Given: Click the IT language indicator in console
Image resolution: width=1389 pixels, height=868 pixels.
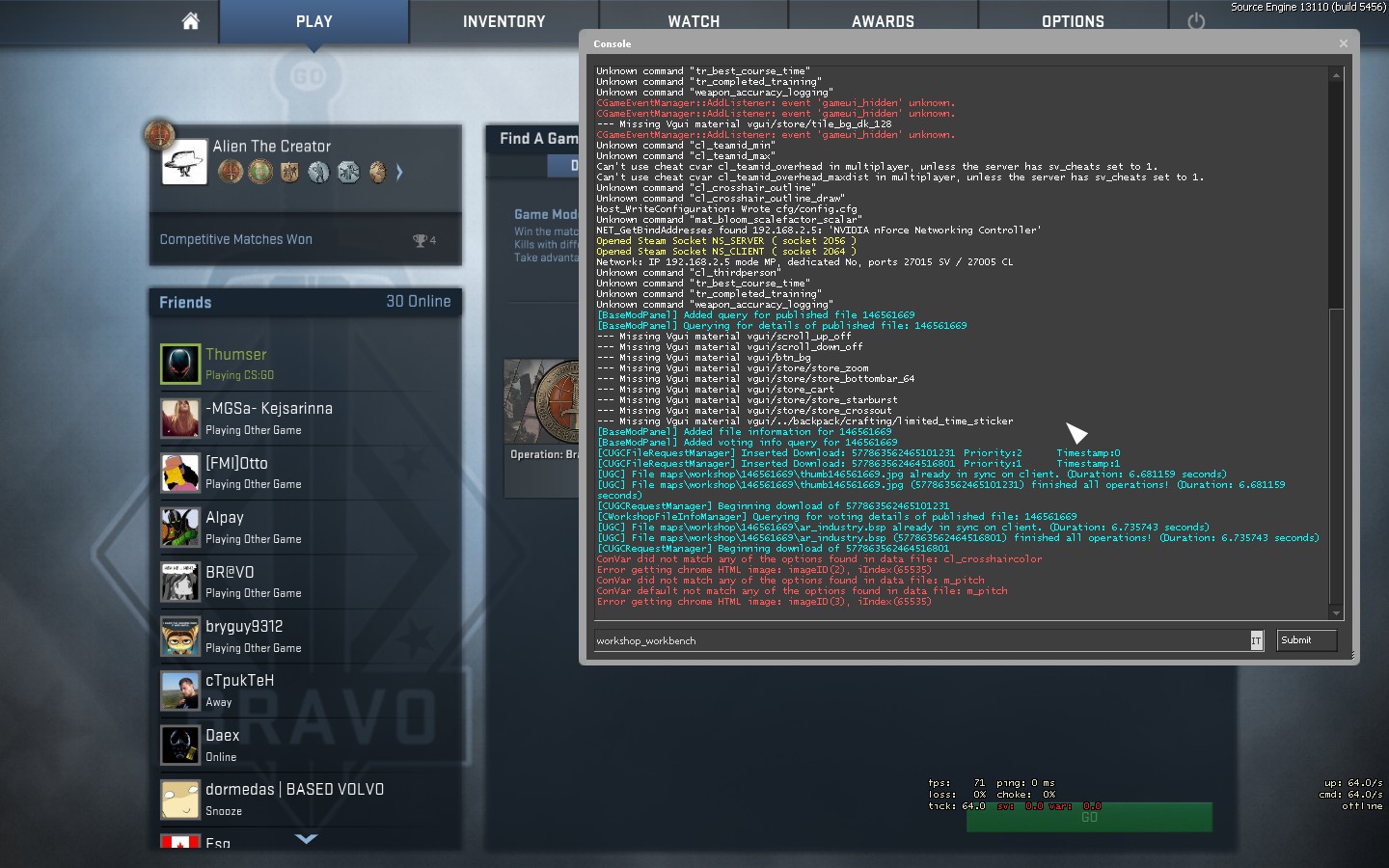Looking at the screenshot, I should tap(1256, 640).
